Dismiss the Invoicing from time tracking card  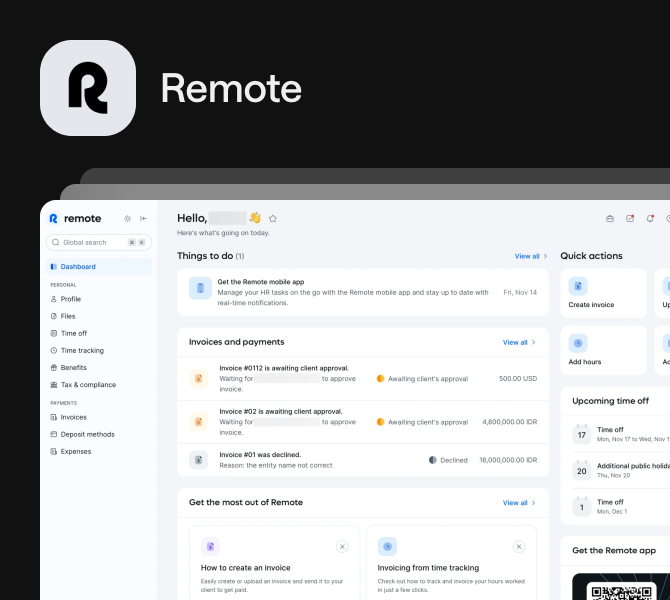point(519,547)
